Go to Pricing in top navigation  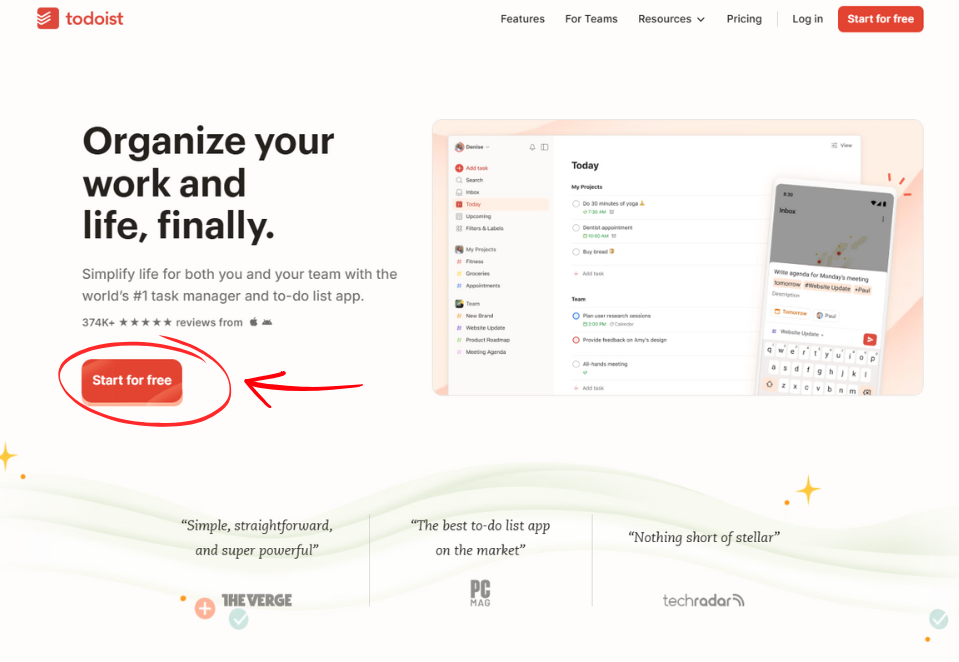coord(744,19)
